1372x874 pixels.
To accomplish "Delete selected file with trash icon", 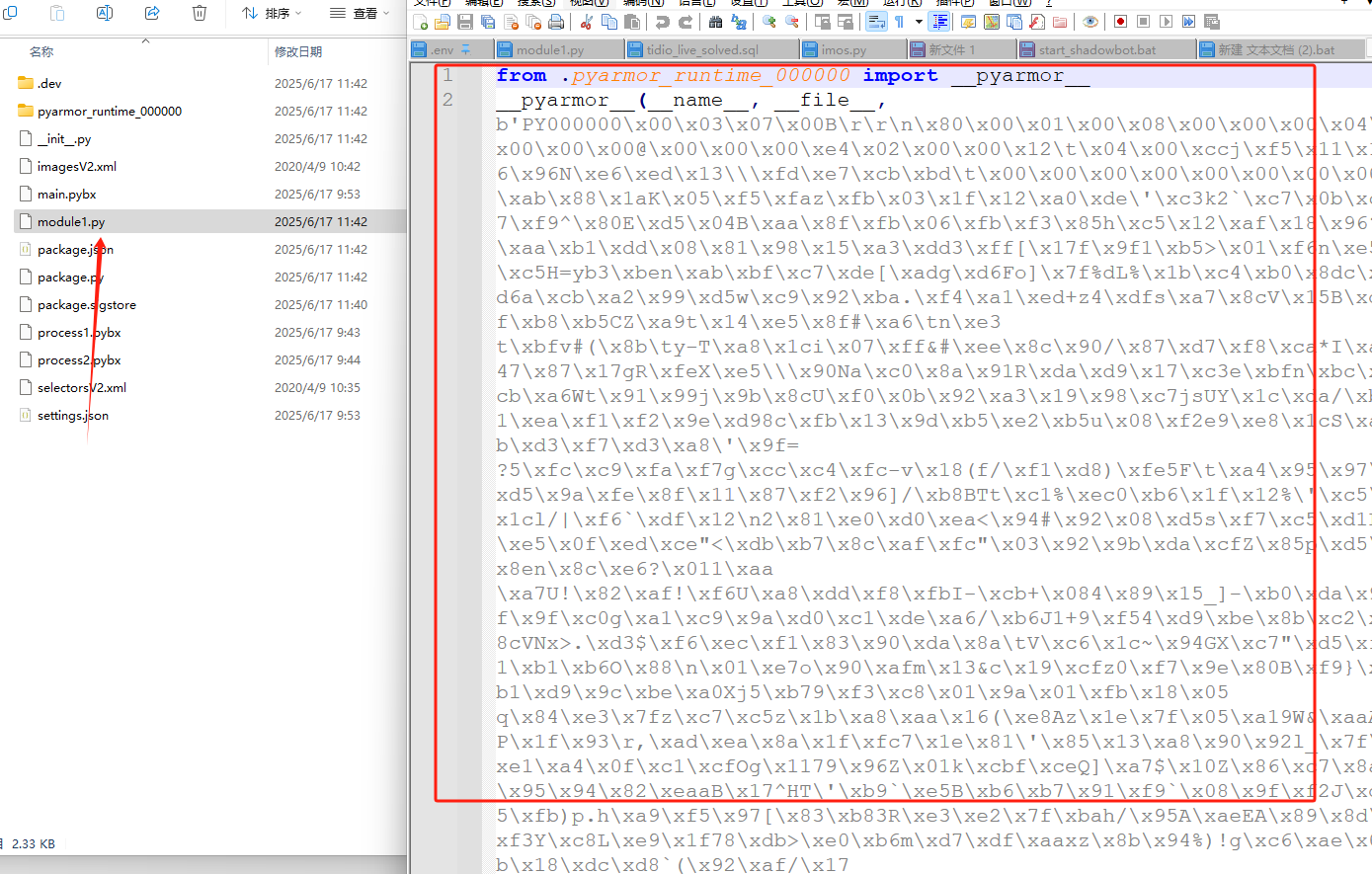I will [x=199, y=13].
